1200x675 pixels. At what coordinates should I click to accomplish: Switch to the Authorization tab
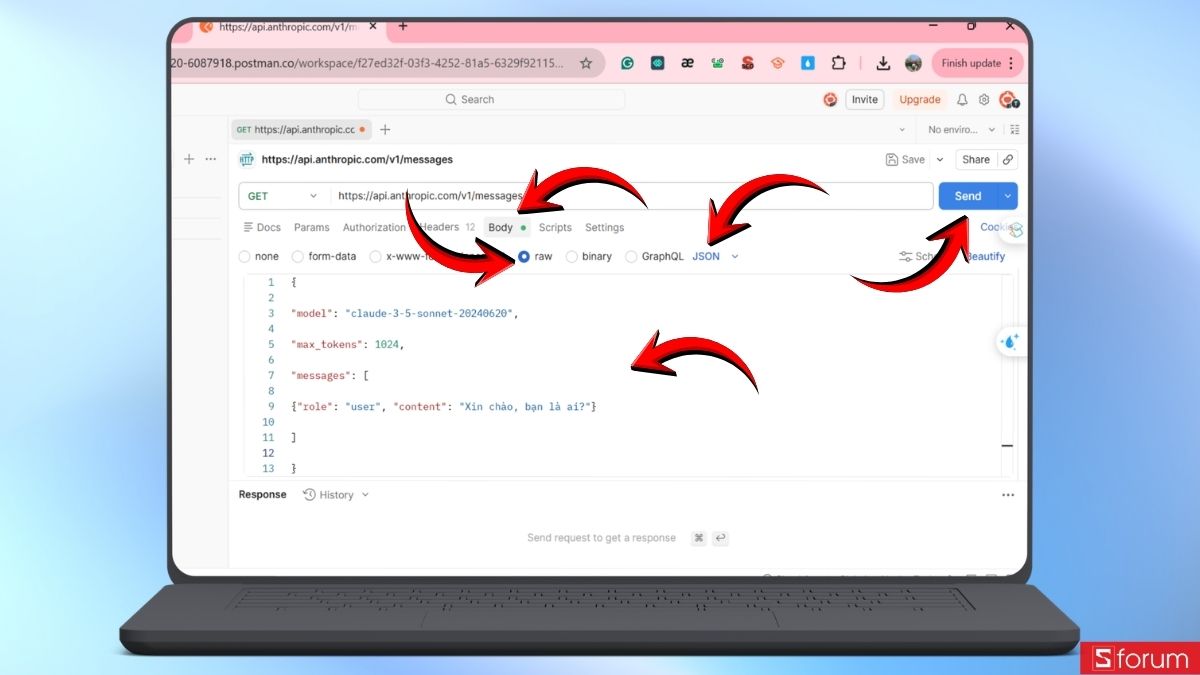click(x=374, y=228)
